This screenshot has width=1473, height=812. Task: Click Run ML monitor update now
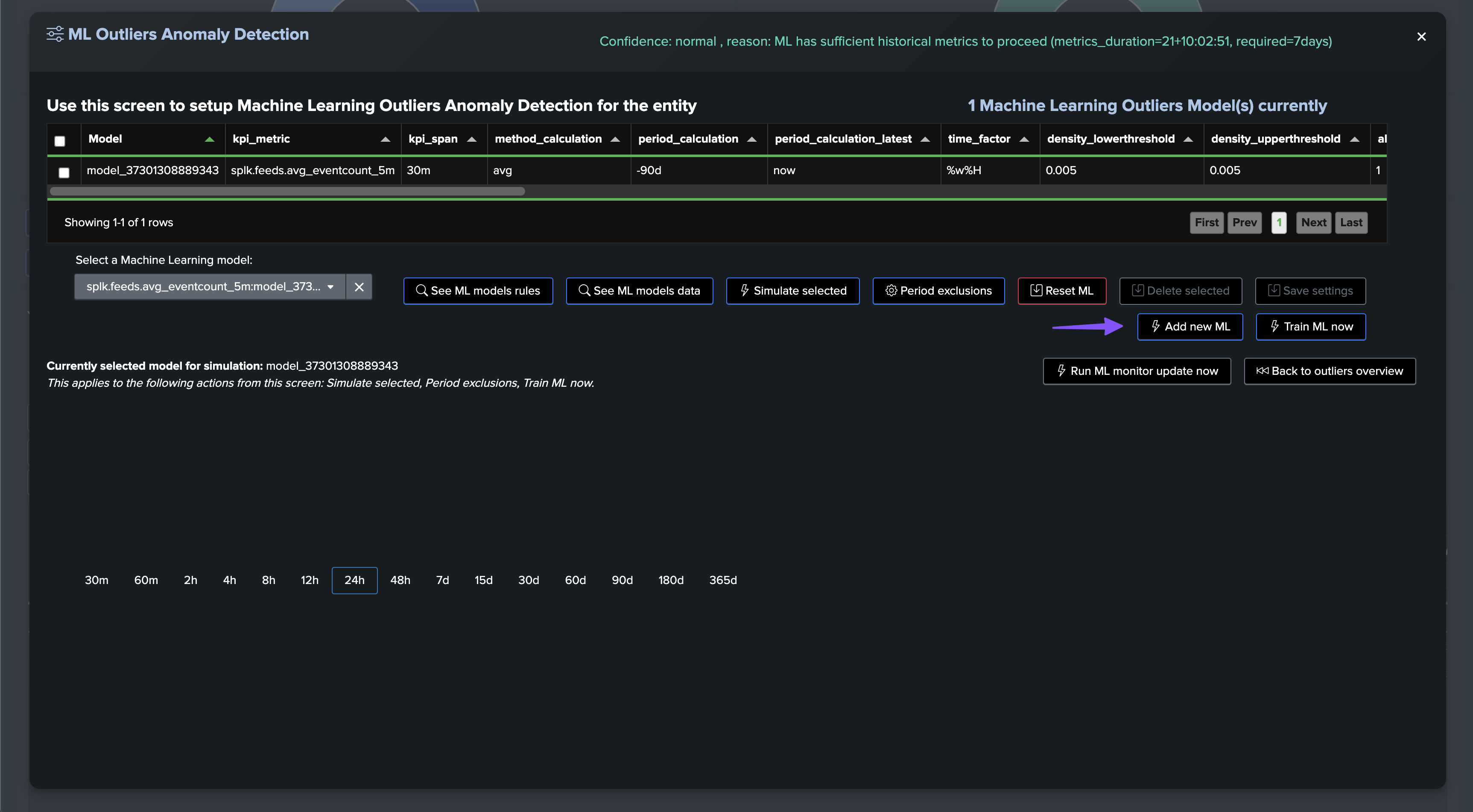[x=1137, y=371]
